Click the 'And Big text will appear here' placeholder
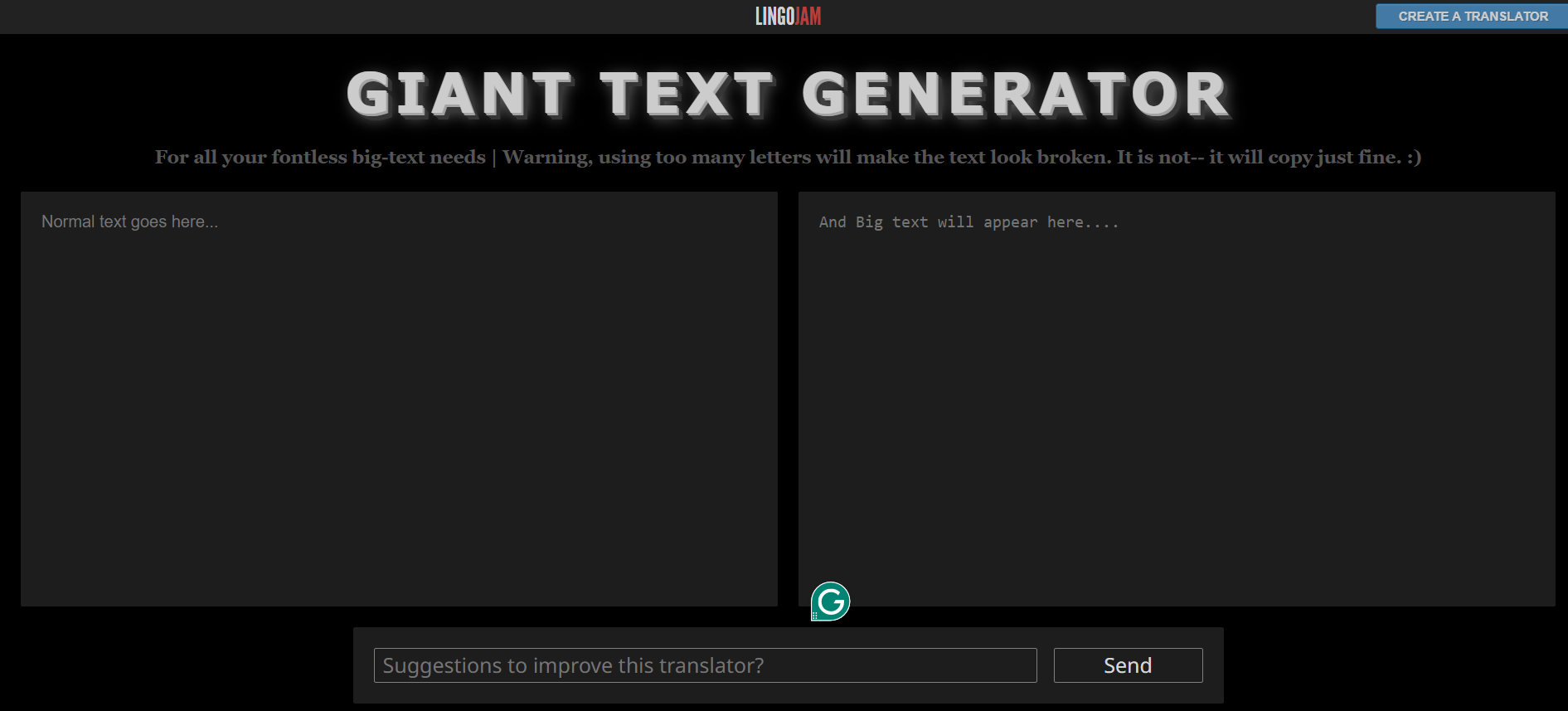Viewport: 1568px width, 711px height. pyautogui.click(x=968, y=222)
